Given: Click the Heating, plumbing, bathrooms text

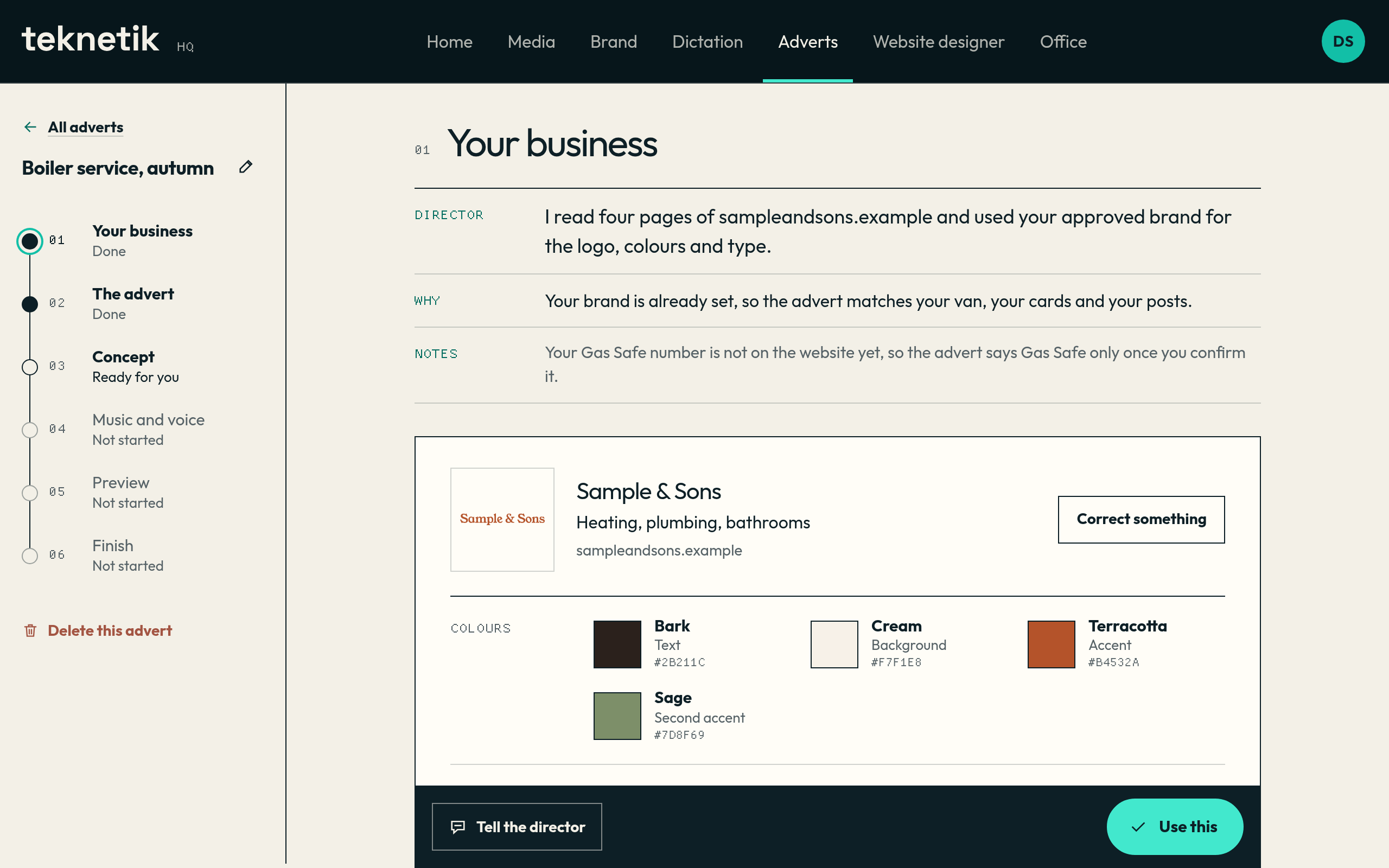Looking at the screenshot, I should (693, 522).
